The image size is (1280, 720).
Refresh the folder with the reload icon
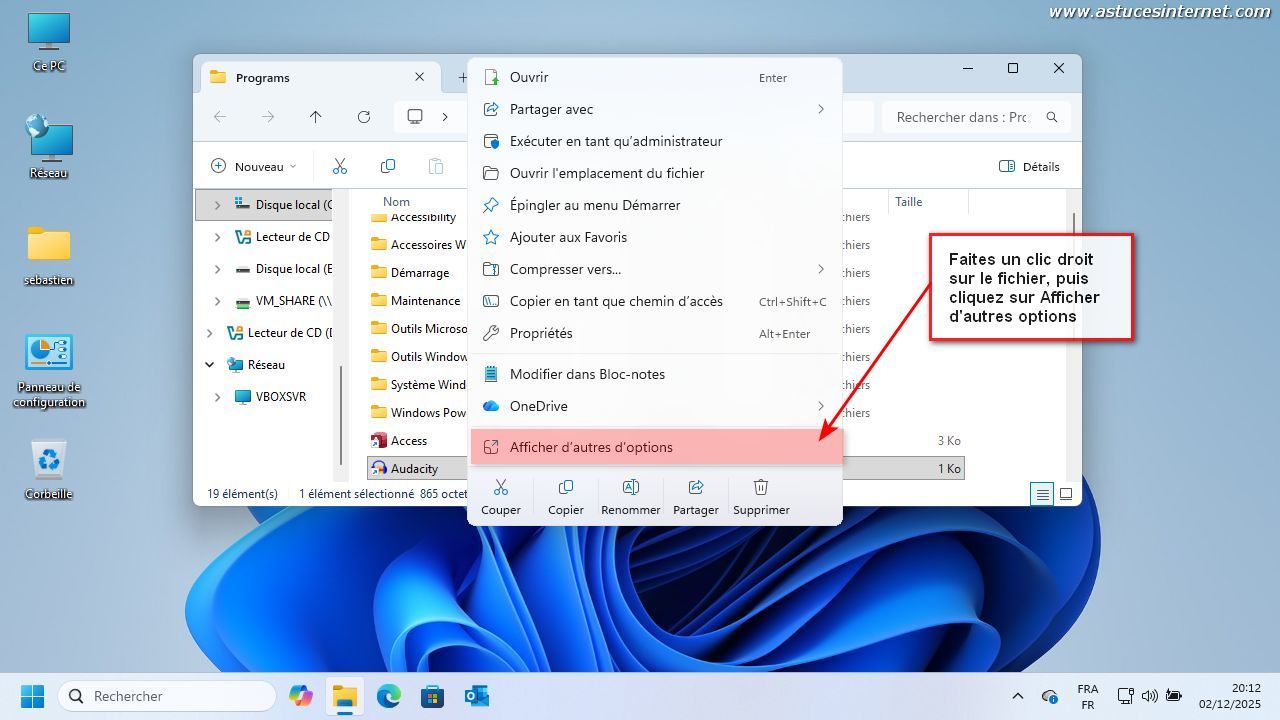coord(364,117)
